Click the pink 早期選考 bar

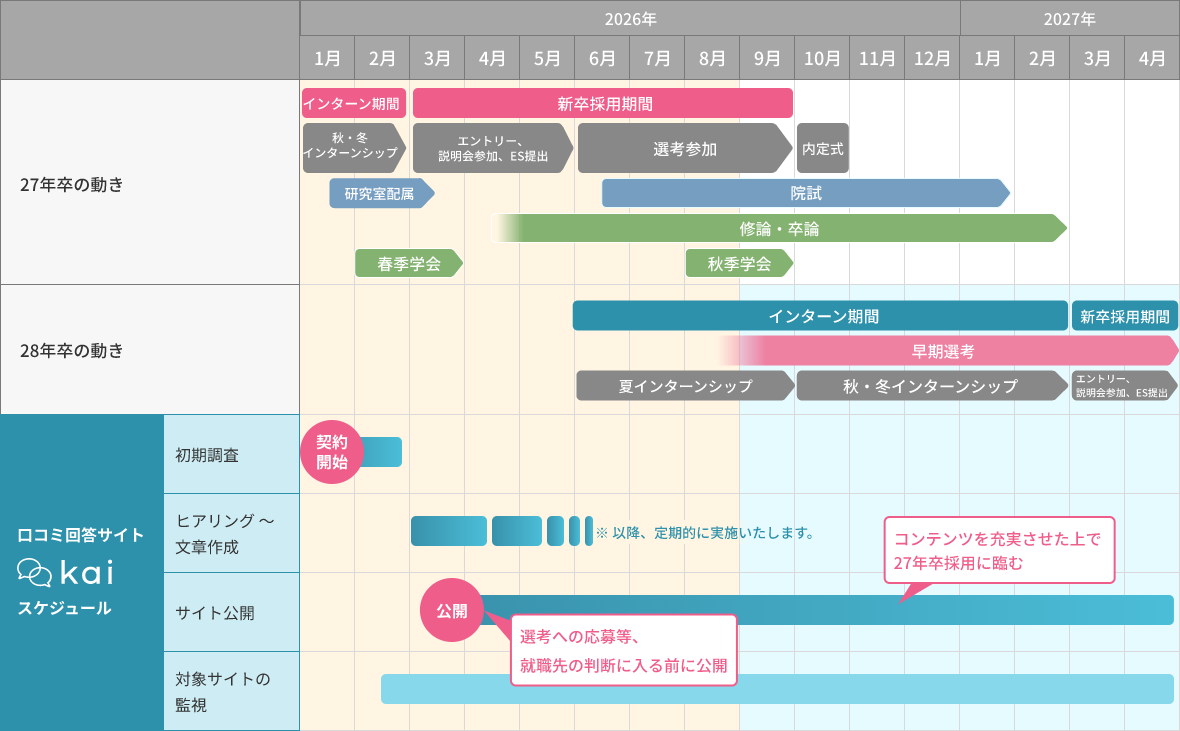click(x=943, y=351)
